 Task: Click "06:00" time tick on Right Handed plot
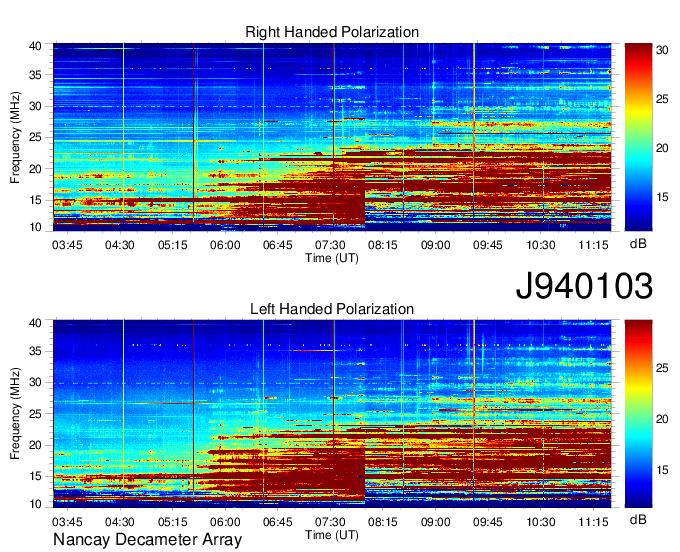(x=225, y=245)
